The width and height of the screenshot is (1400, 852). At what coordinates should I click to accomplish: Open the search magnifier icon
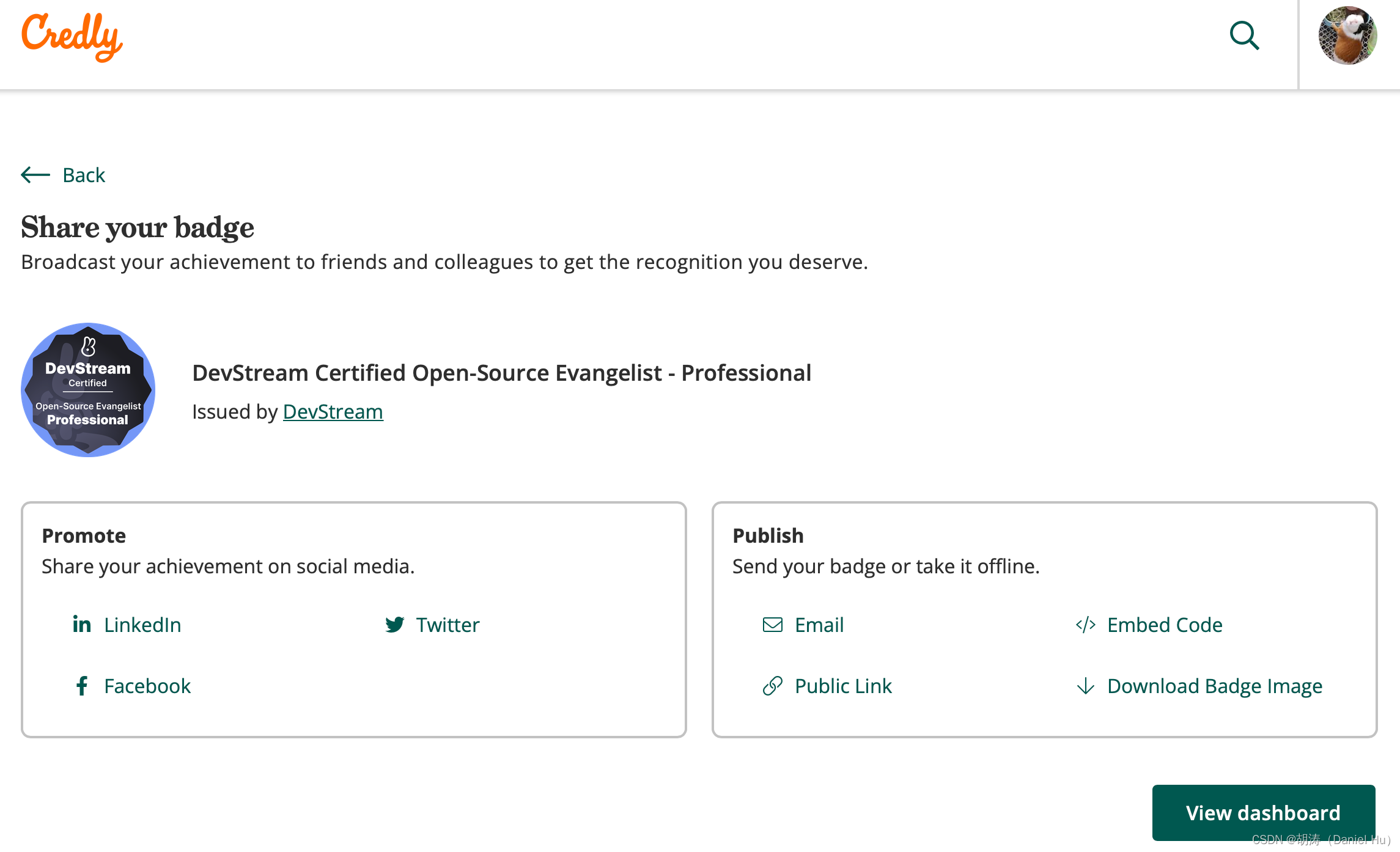tap(1244, 35)
